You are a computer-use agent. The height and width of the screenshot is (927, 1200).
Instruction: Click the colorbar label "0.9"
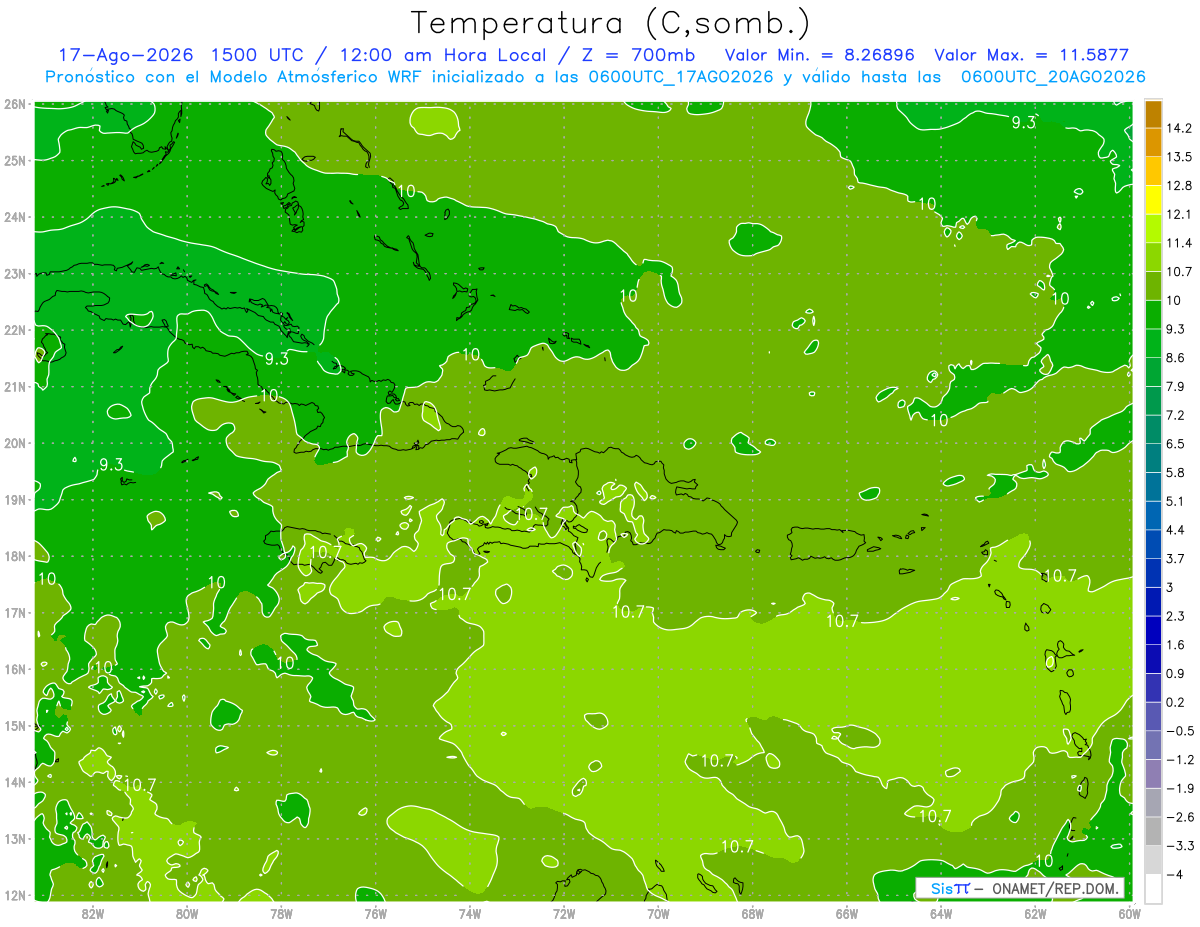click(1176, 673)
